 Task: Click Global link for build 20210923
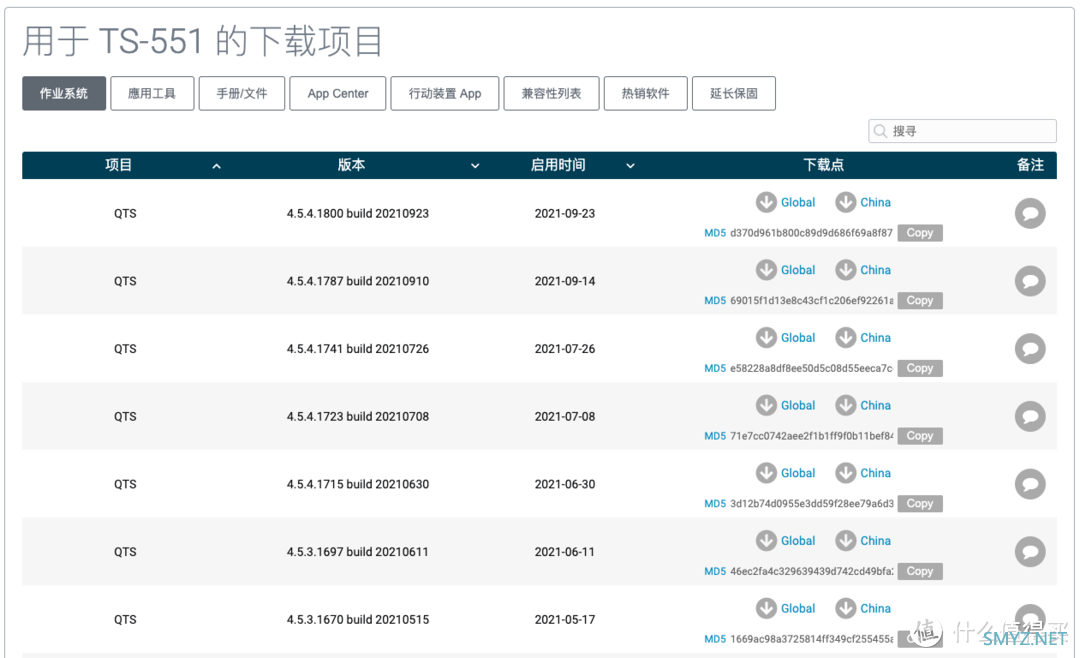coord(798,203)
